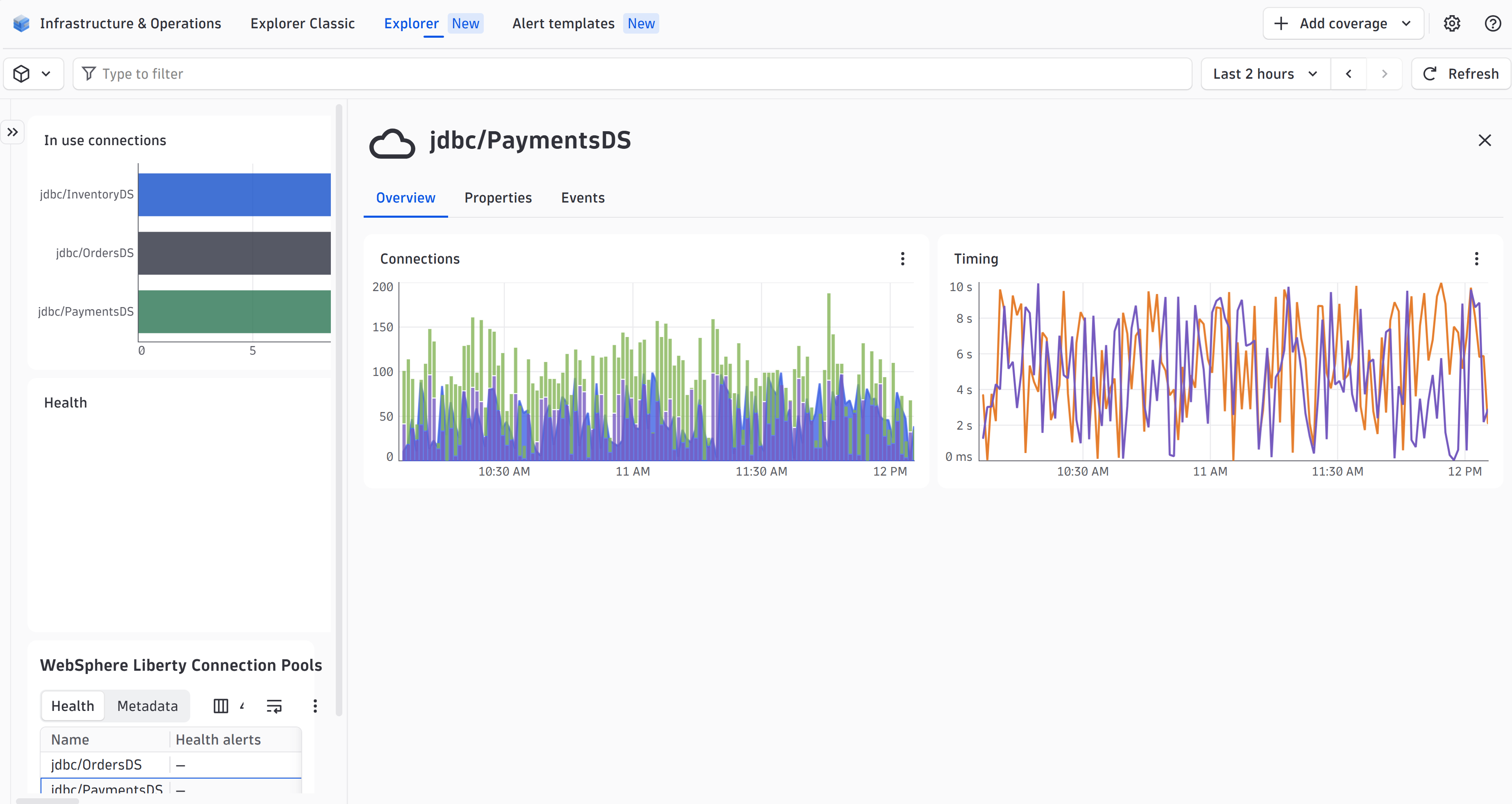This screenshot has height=804, width=1512.
Task: Click the Refresh button
Action: click(x=1461, y=73)
